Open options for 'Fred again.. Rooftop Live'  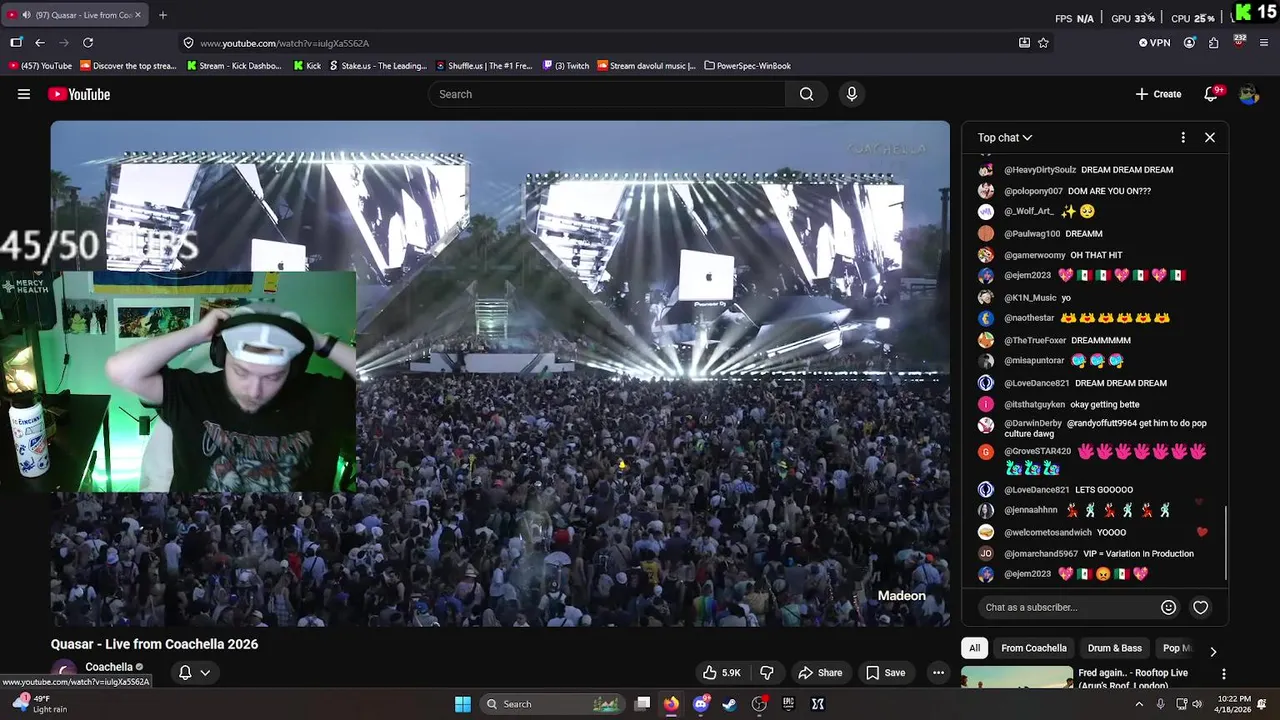point(1223,675)
